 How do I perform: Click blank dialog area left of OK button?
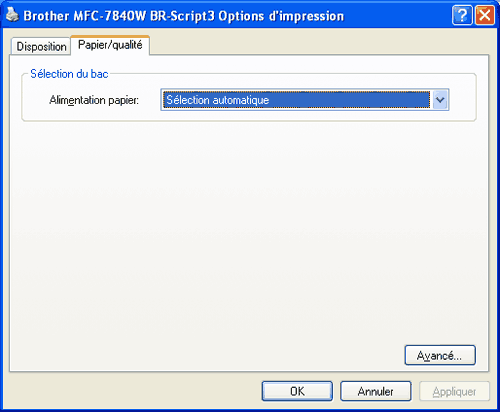click(x=133, y=391)
